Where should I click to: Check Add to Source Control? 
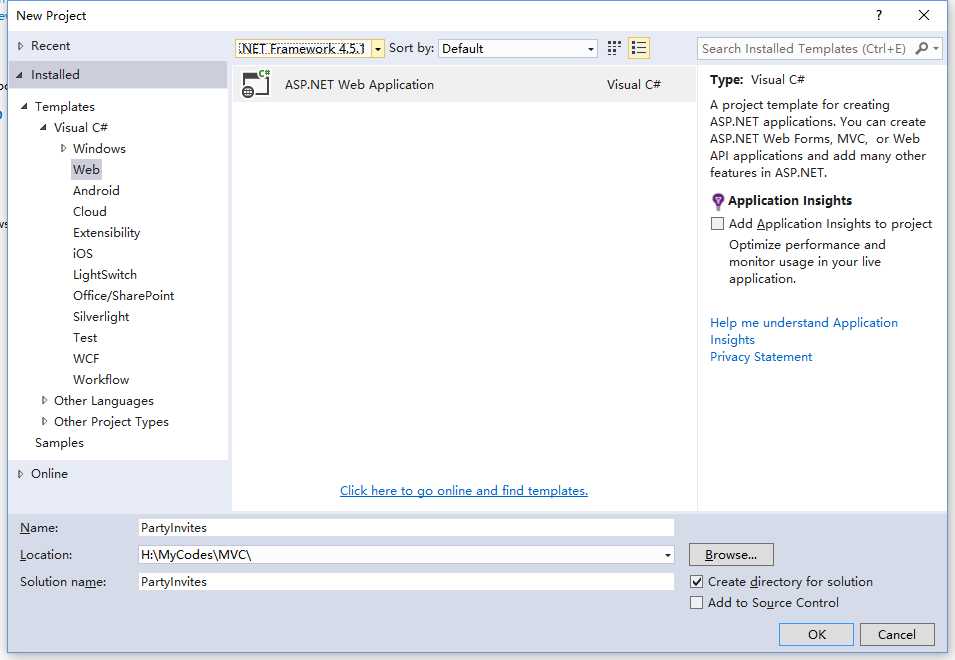(x=696, y=603)
